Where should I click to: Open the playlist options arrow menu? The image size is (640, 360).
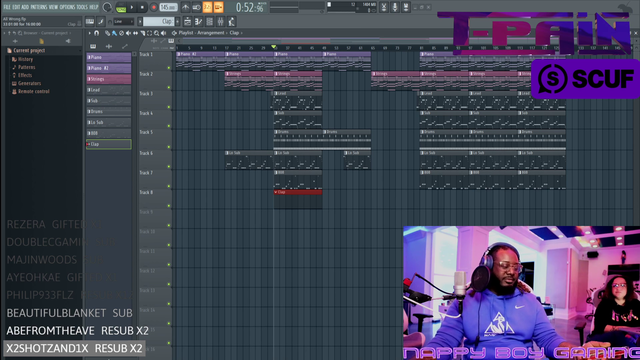pyautogui.click(x=90, y=33)
